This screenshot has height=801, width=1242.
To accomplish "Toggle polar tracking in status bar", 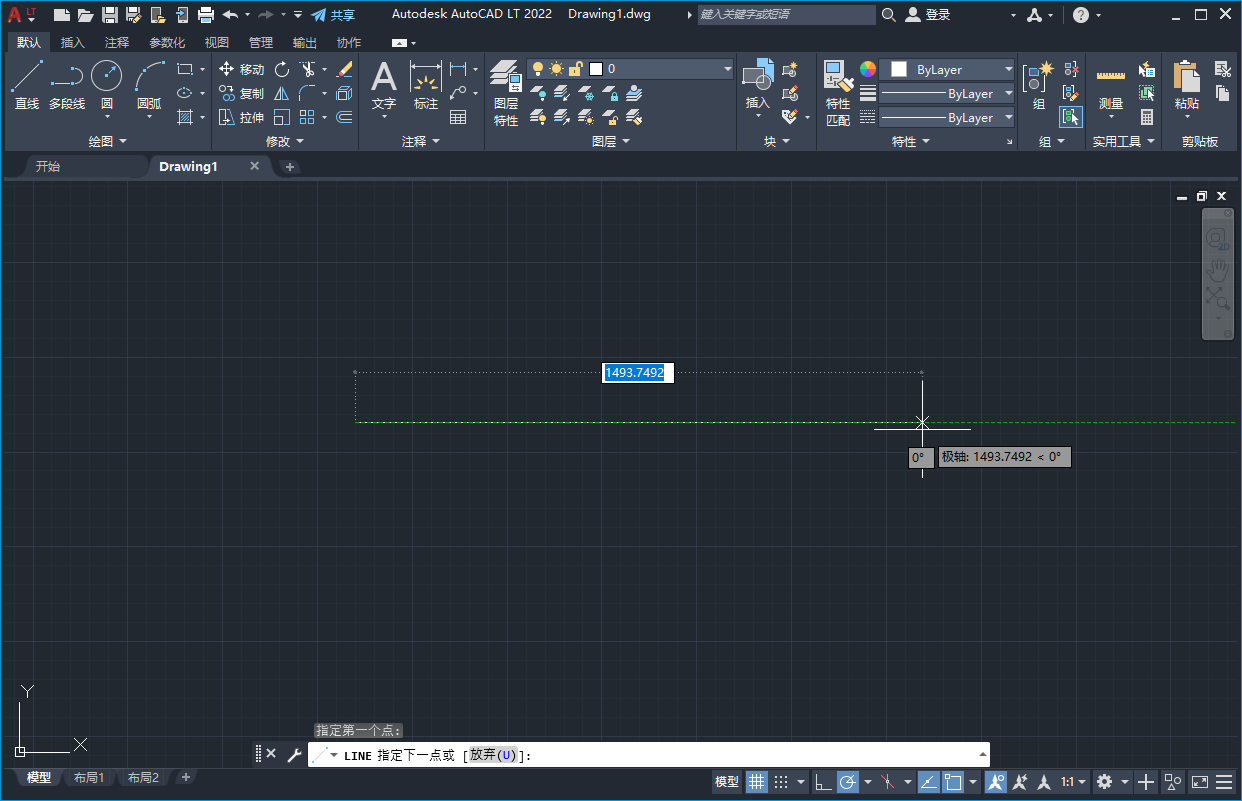I will point(849,782).
